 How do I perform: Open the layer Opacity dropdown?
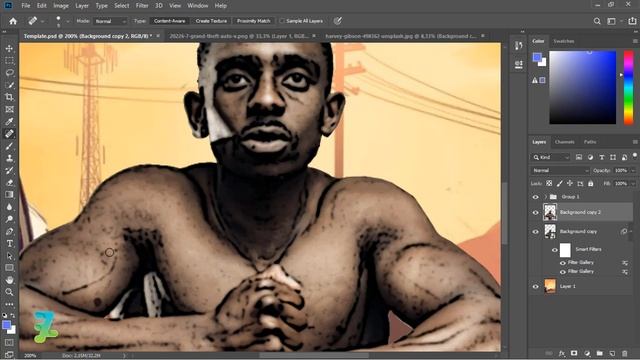point(633,170)
